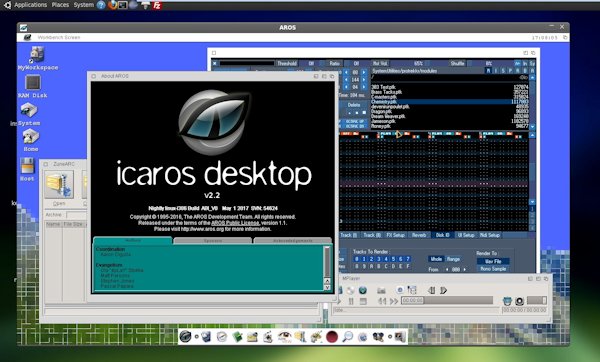Click up arrow in About AROS scrollbar

click(x=327, y=281)
